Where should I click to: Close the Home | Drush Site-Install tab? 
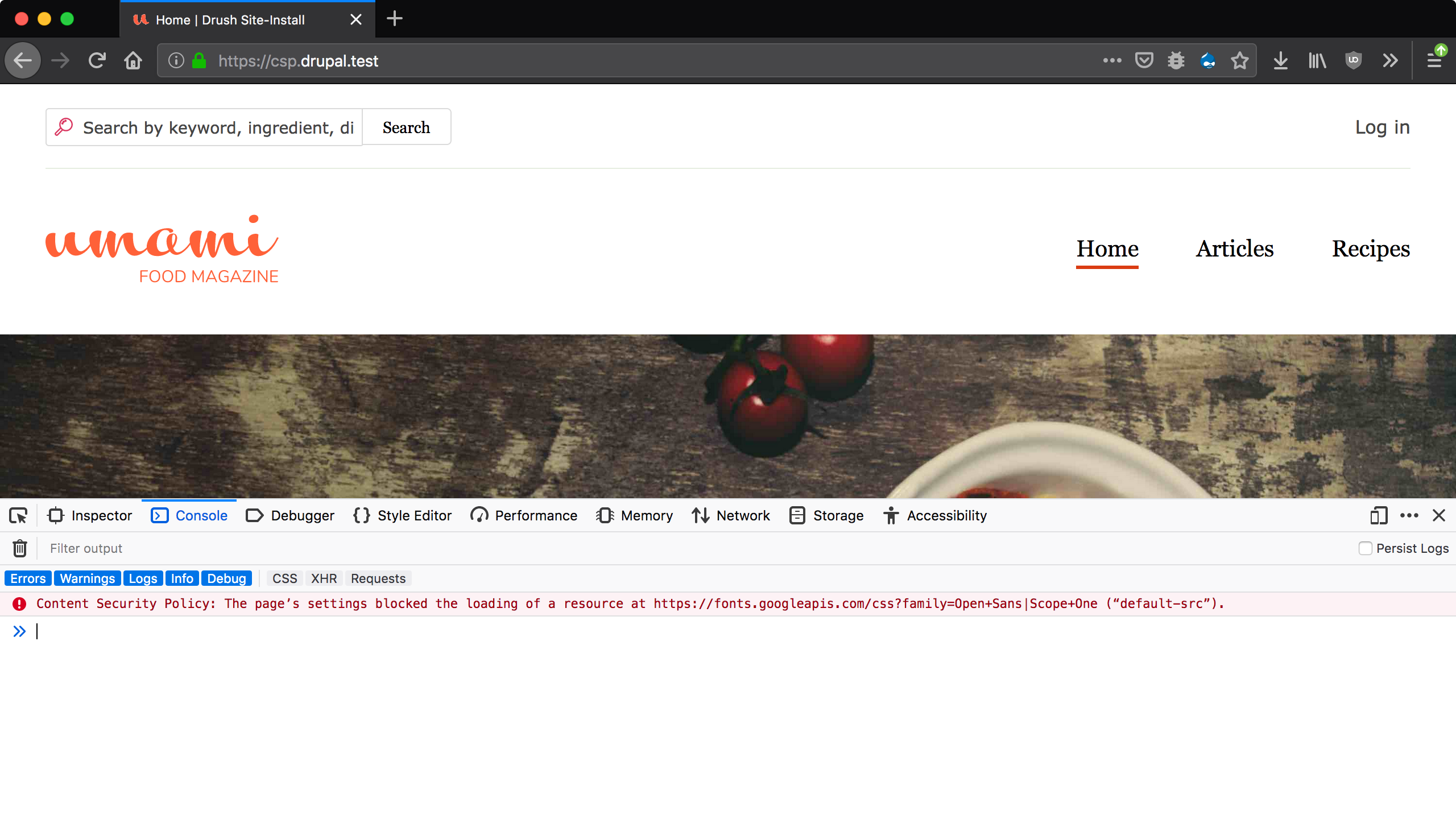click(356, 19)
